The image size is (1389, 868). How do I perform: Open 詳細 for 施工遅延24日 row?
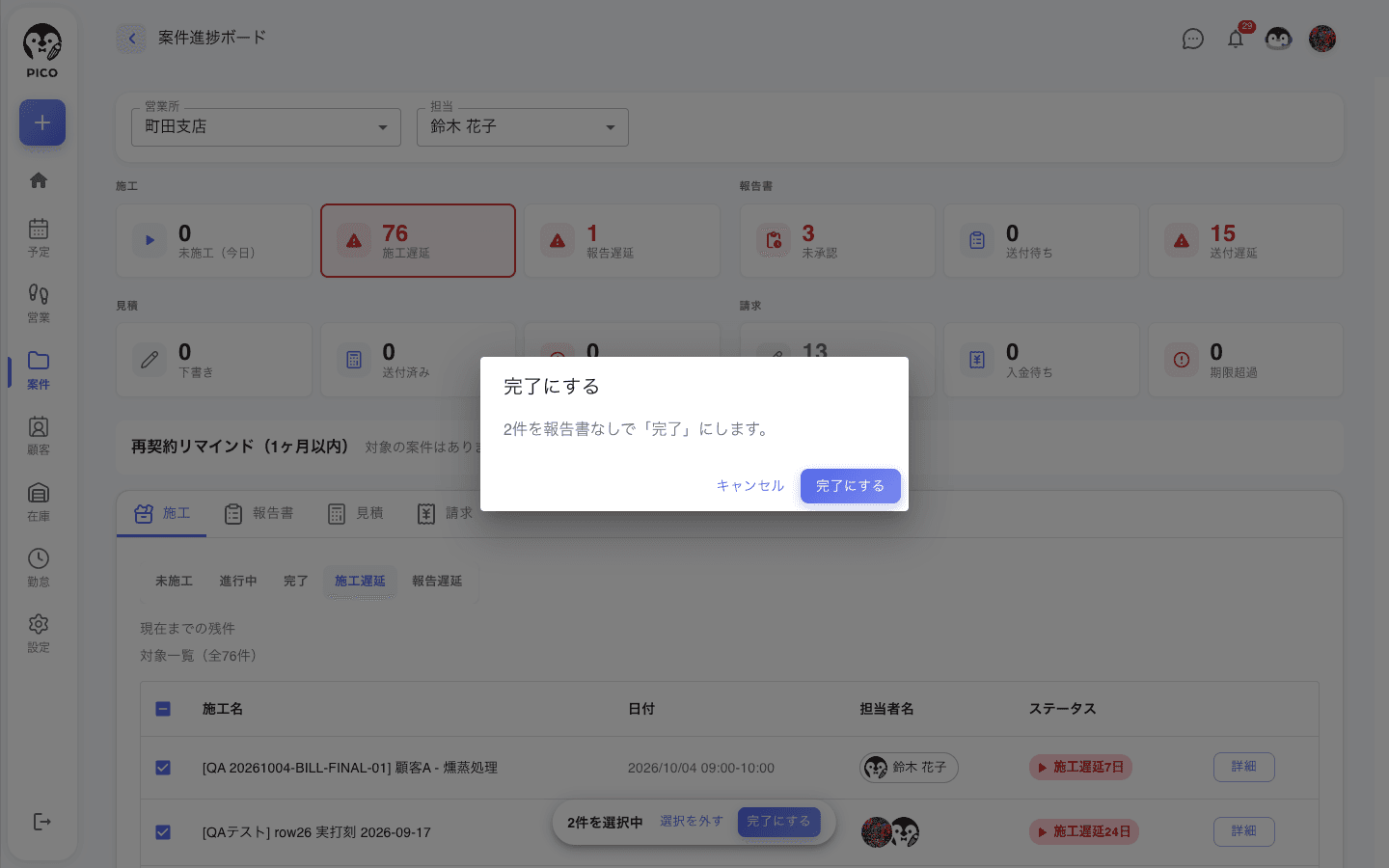(x=1244, y=831)
